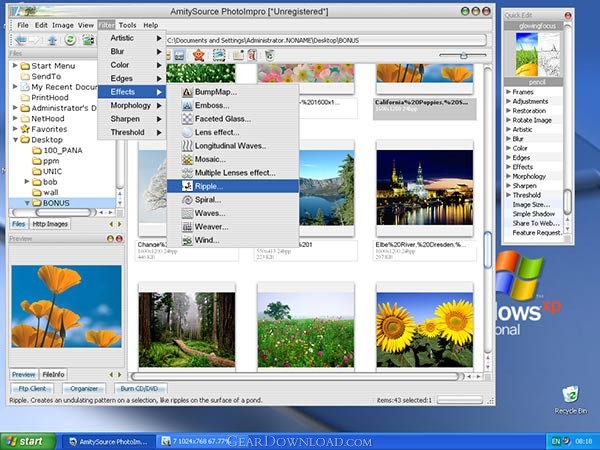
Task: Open the Help menu
Action: [x=151, y=25]
